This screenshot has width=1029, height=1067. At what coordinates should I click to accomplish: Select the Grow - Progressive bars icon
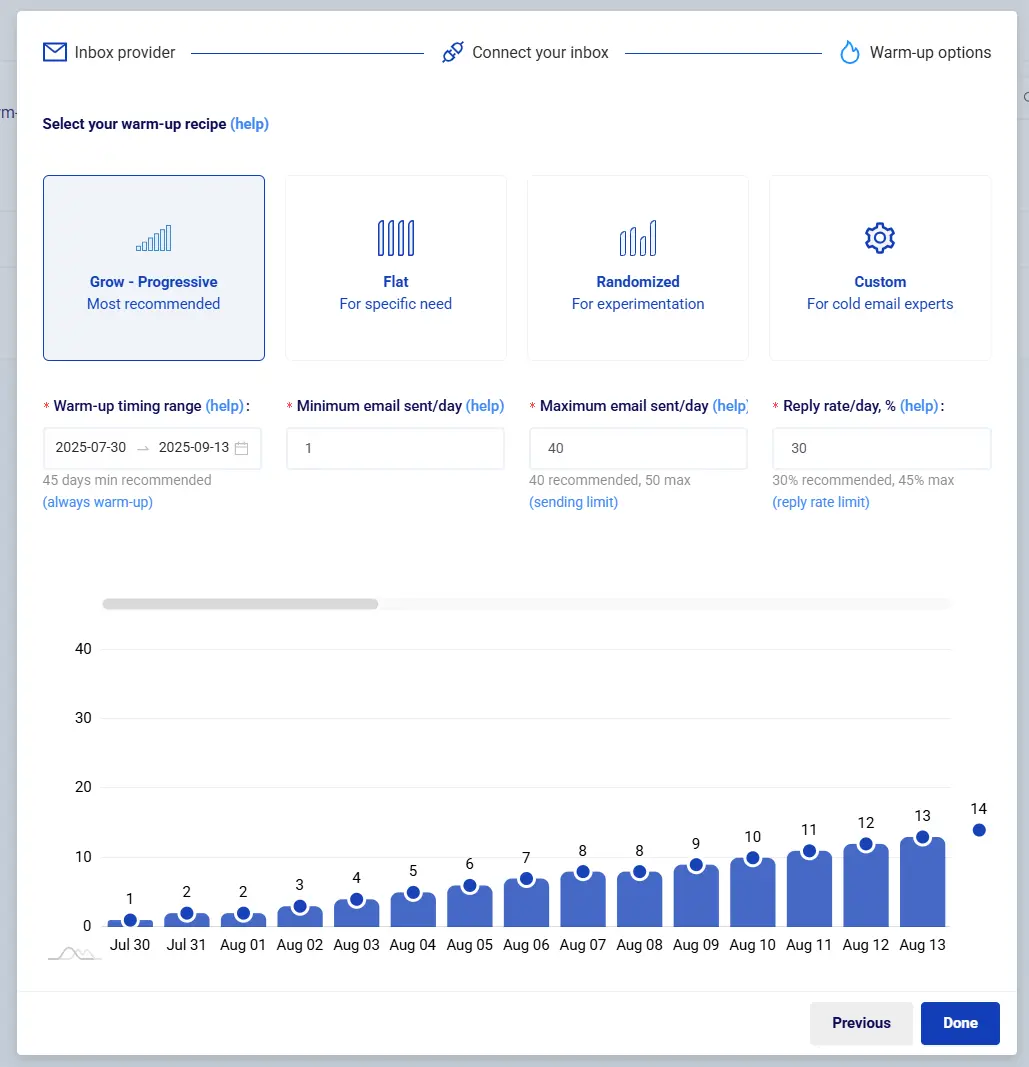[154, 238]
